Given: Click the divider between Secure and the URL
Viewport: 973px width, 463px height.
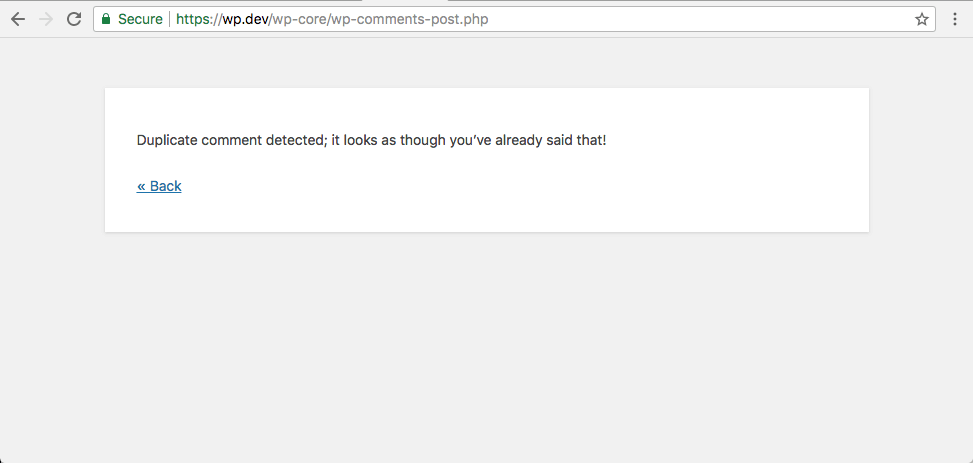Looking at the screenshot, I should [169, 19].
